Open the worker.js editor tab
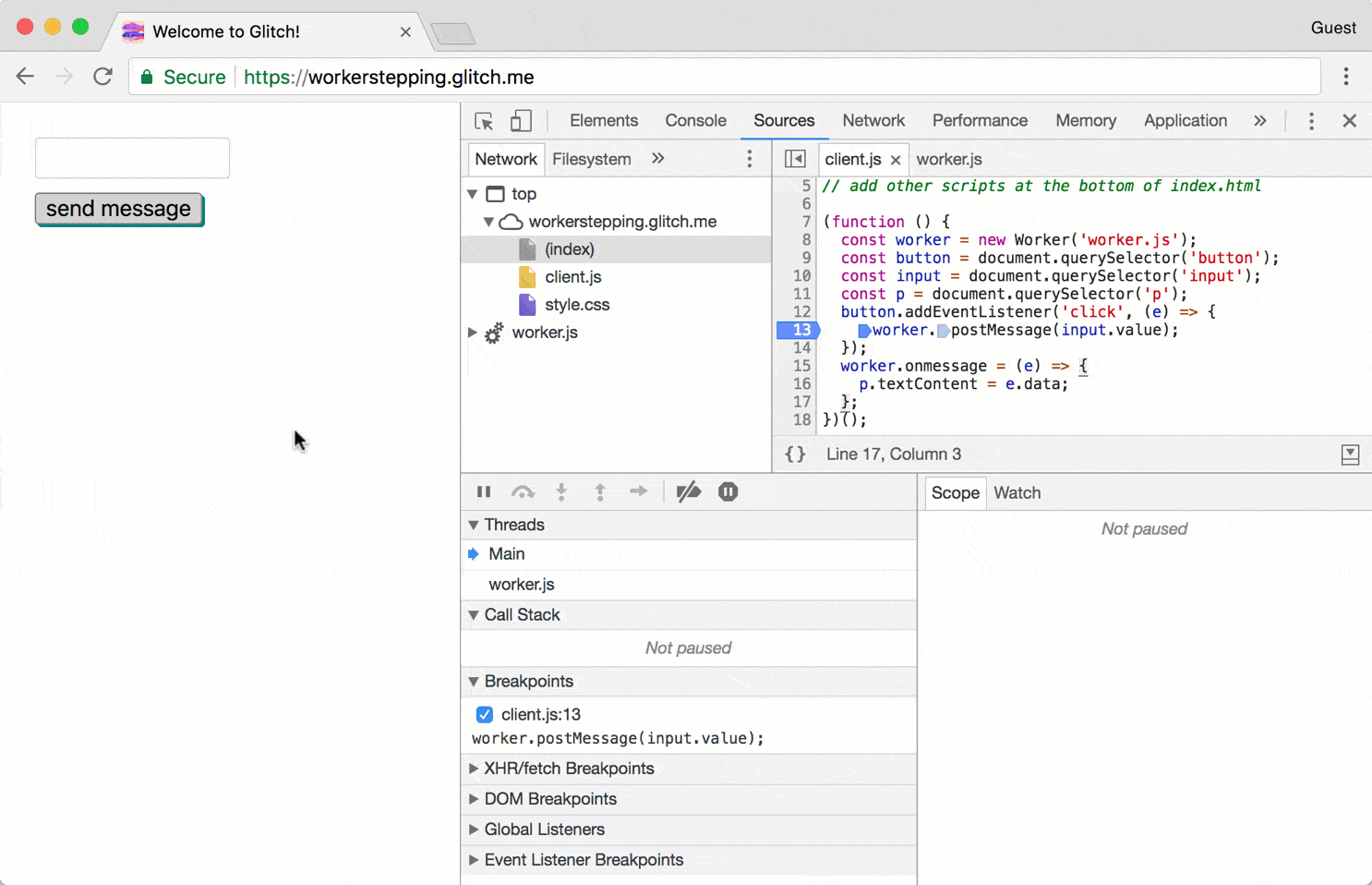 click(949, 158)
